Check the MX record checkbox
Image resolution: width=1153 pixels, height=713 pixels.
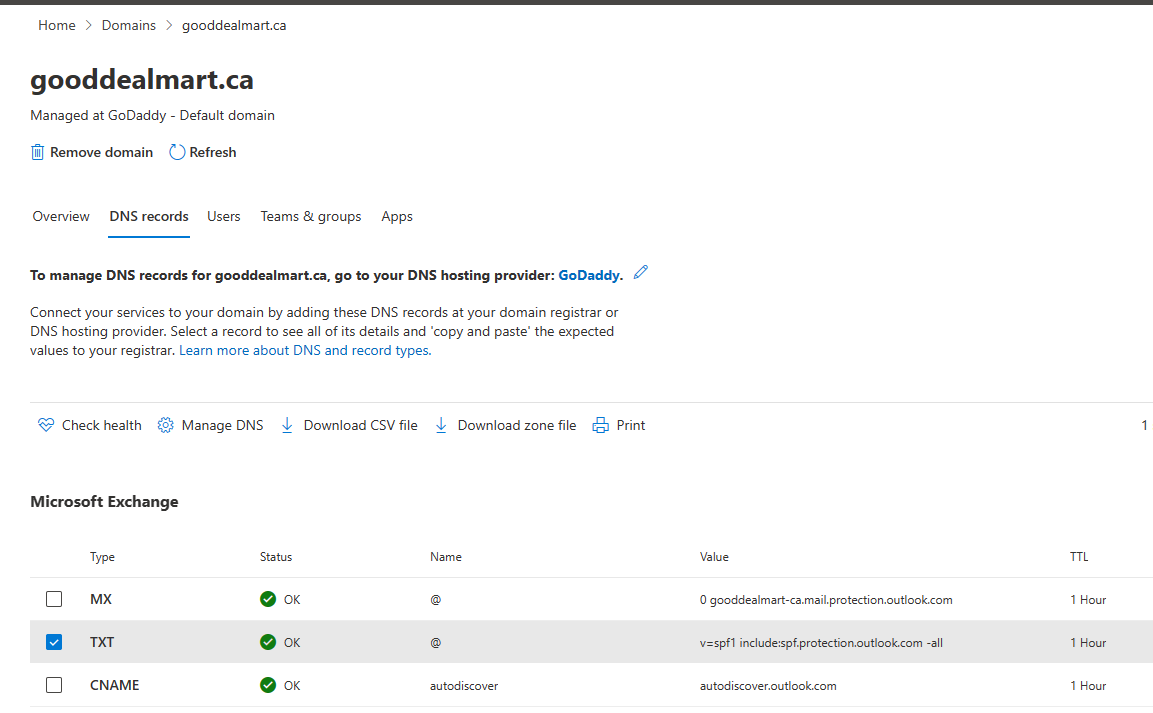pos(54,599)
